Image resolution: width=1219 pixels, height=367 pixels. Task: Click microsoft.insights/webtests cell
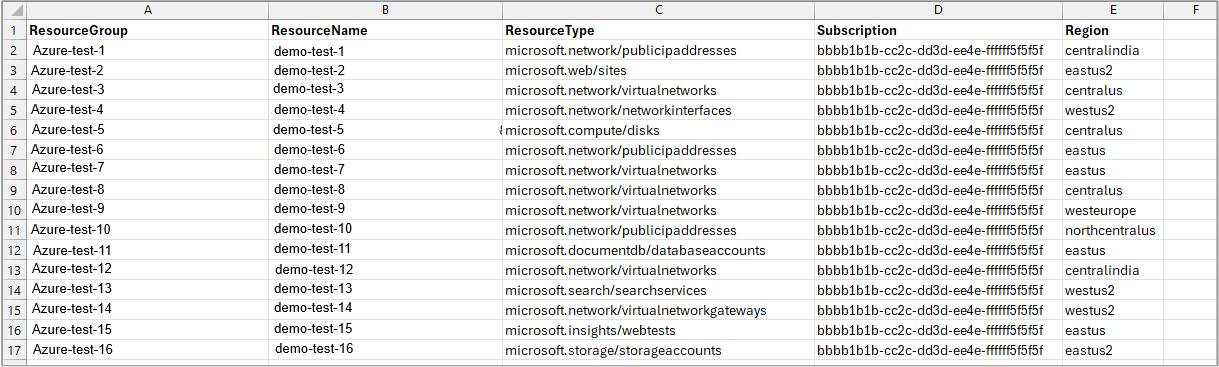(x=659, y=330)
